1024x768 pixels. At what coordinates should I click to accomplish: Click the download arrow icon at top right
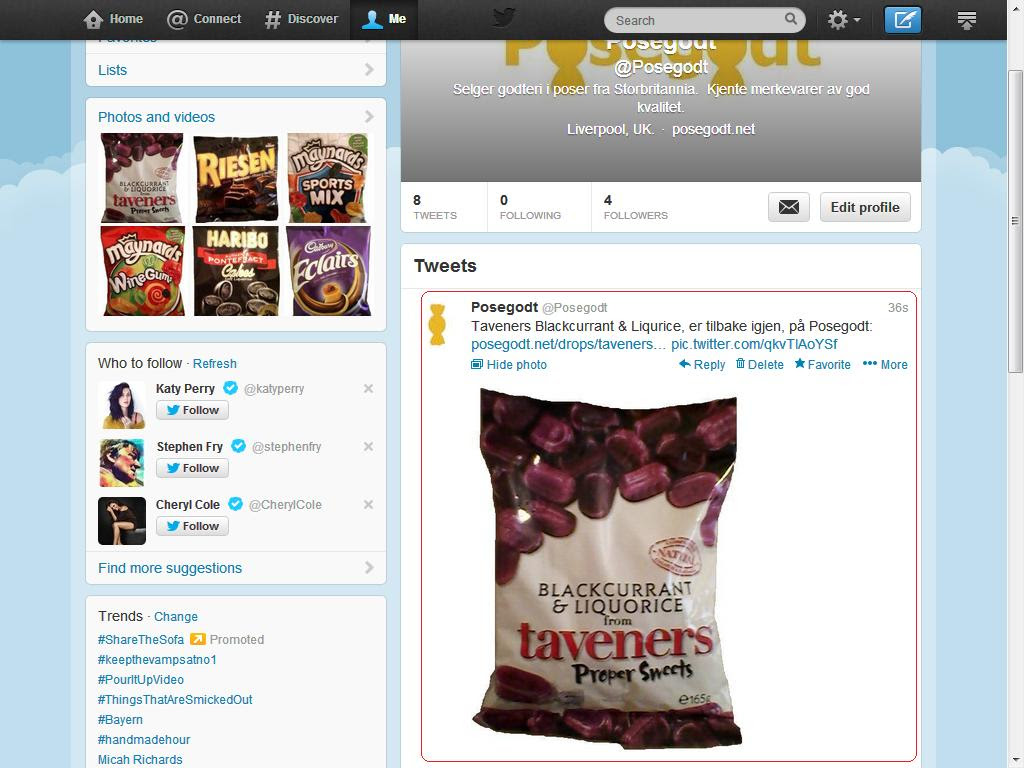967,20
